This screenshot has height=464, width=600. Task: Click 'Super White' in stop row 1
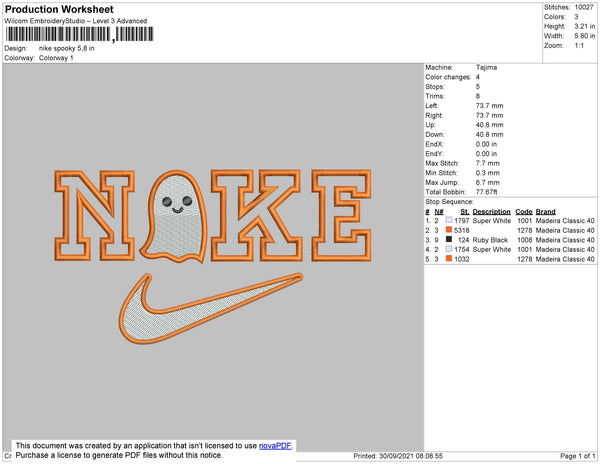(492, 221)
